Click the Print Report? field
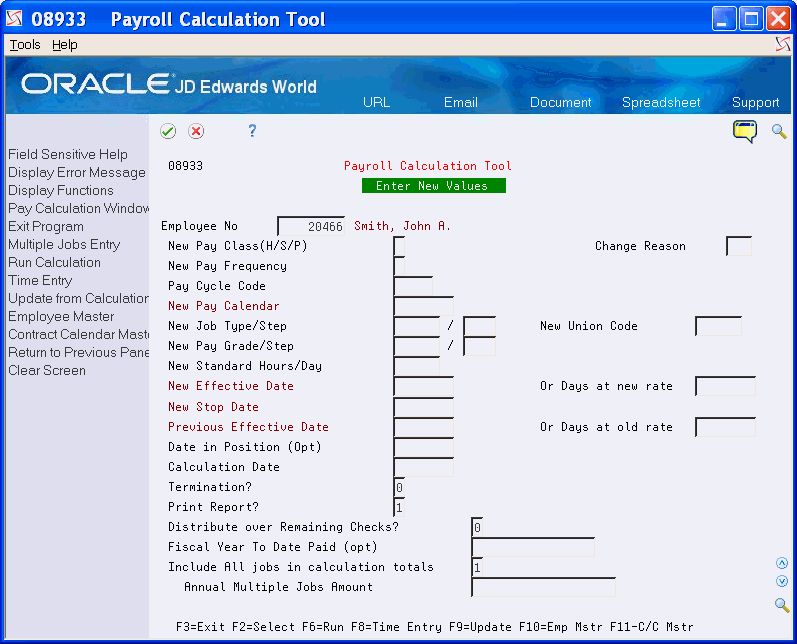Screen dimensions: 797x644 tap(400, 507)
